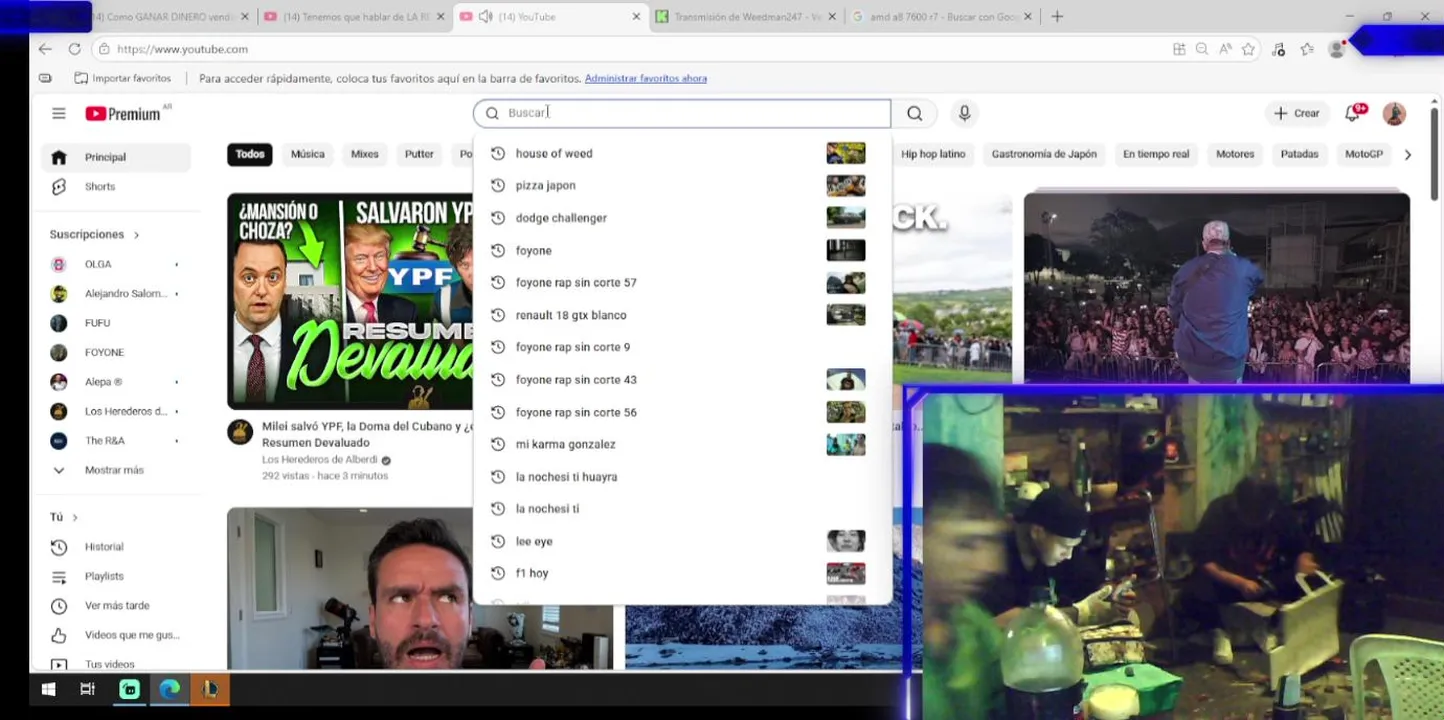Viewport: 1444px width, 720px height.
Task: Switch to amd a8 7600 Google tab
Action: pyautogui.click(x=943, y=17)
